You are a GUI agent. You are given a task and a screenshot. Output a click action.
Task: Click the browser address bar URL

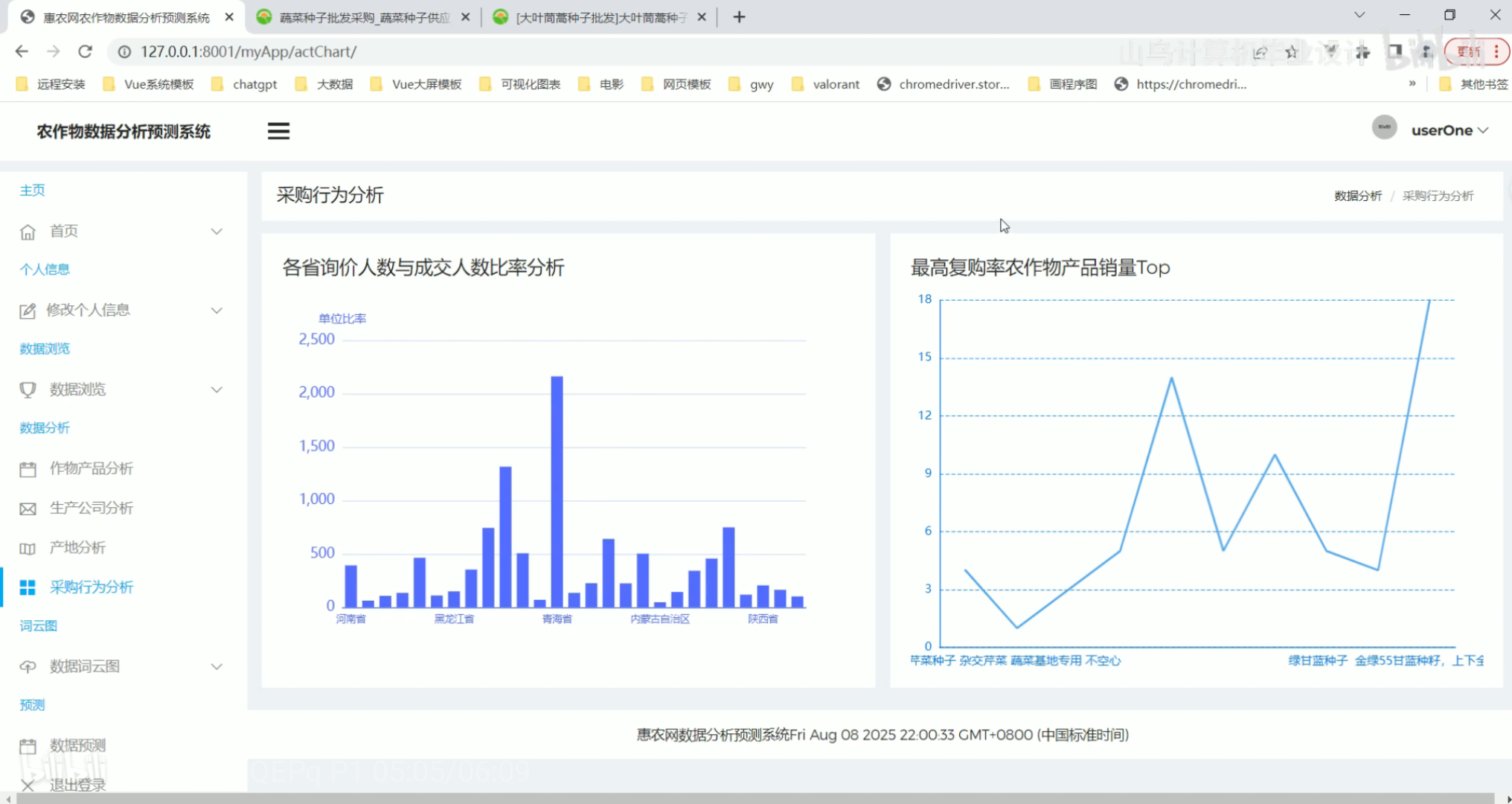[249, 51]
